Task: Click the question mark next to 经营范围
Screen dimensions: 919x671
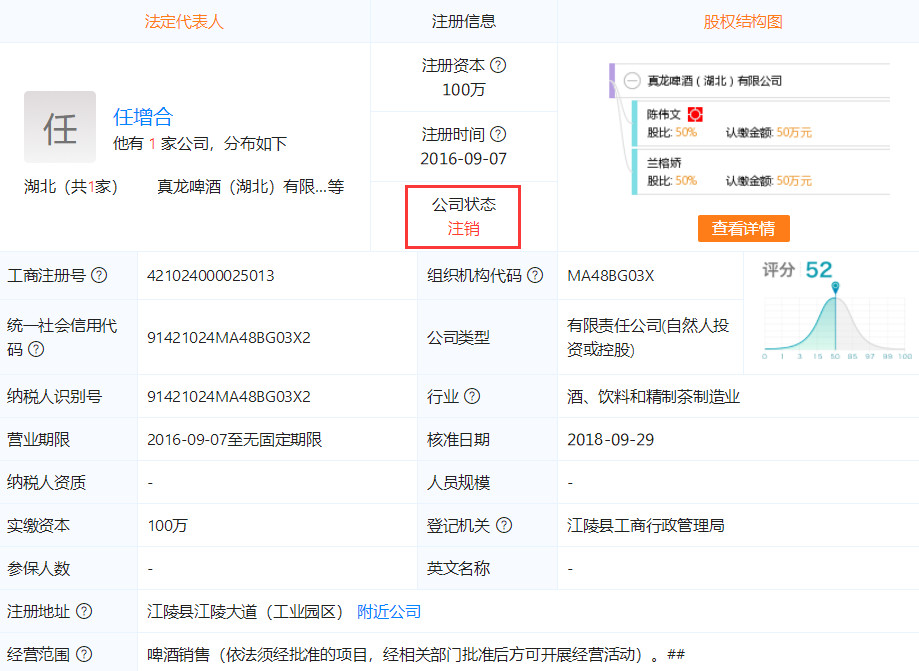Action: [x=84, y=654]
